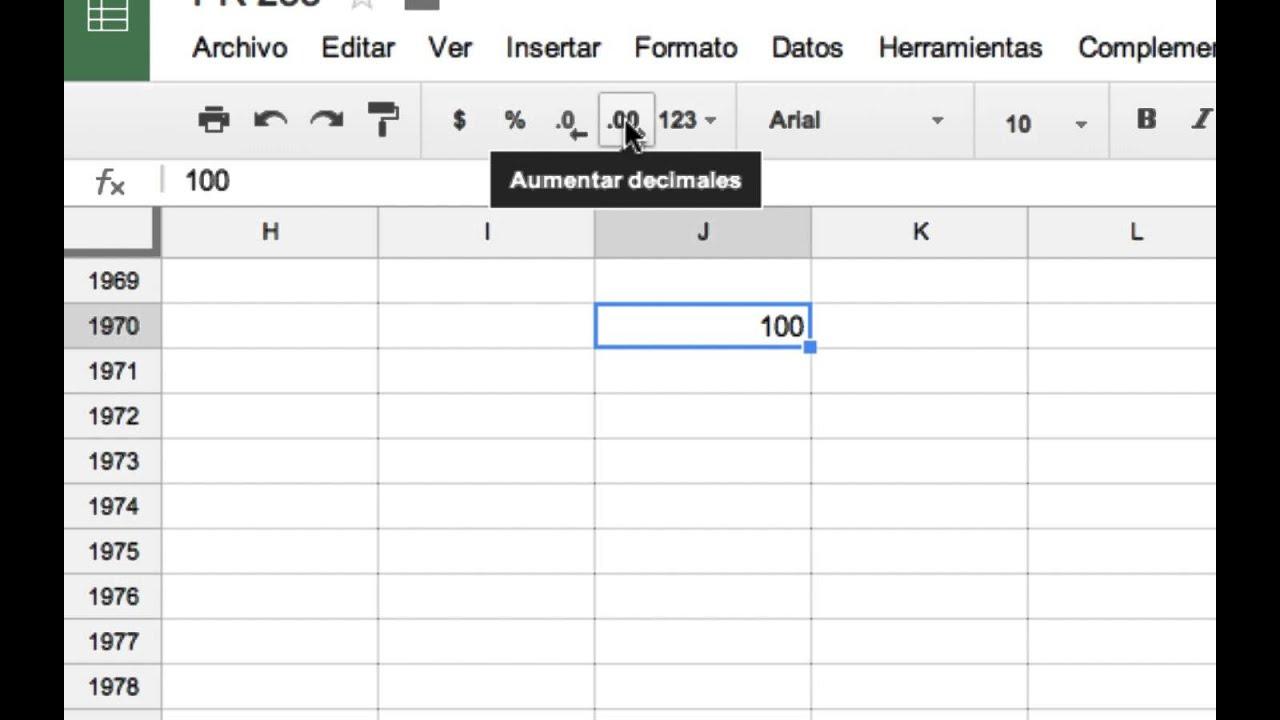This screenshot has width=1280, height=720.
Task: Open the Datos menu
Action: pyautogui.click(x=807, y=47)
